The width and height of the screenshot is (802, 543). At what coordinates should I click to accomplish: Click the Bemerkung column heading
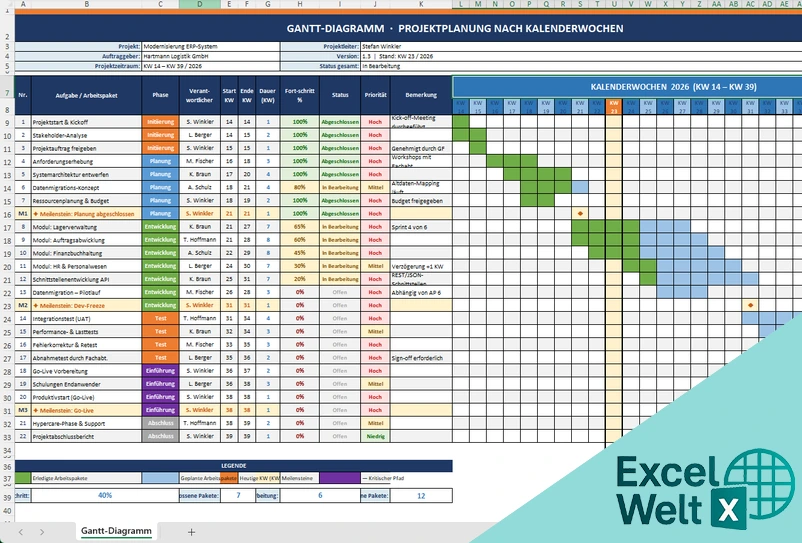421,95
